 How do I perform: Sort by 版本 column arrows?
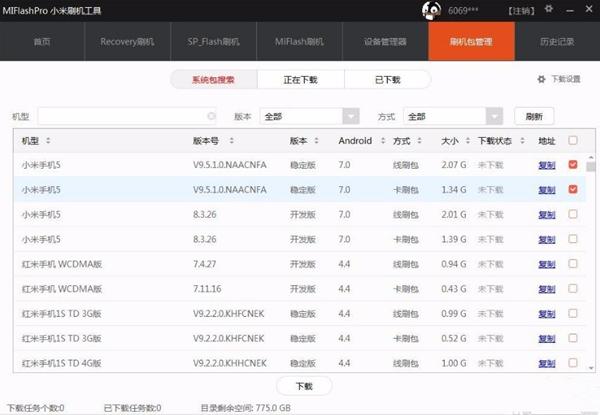coord(316,140)
